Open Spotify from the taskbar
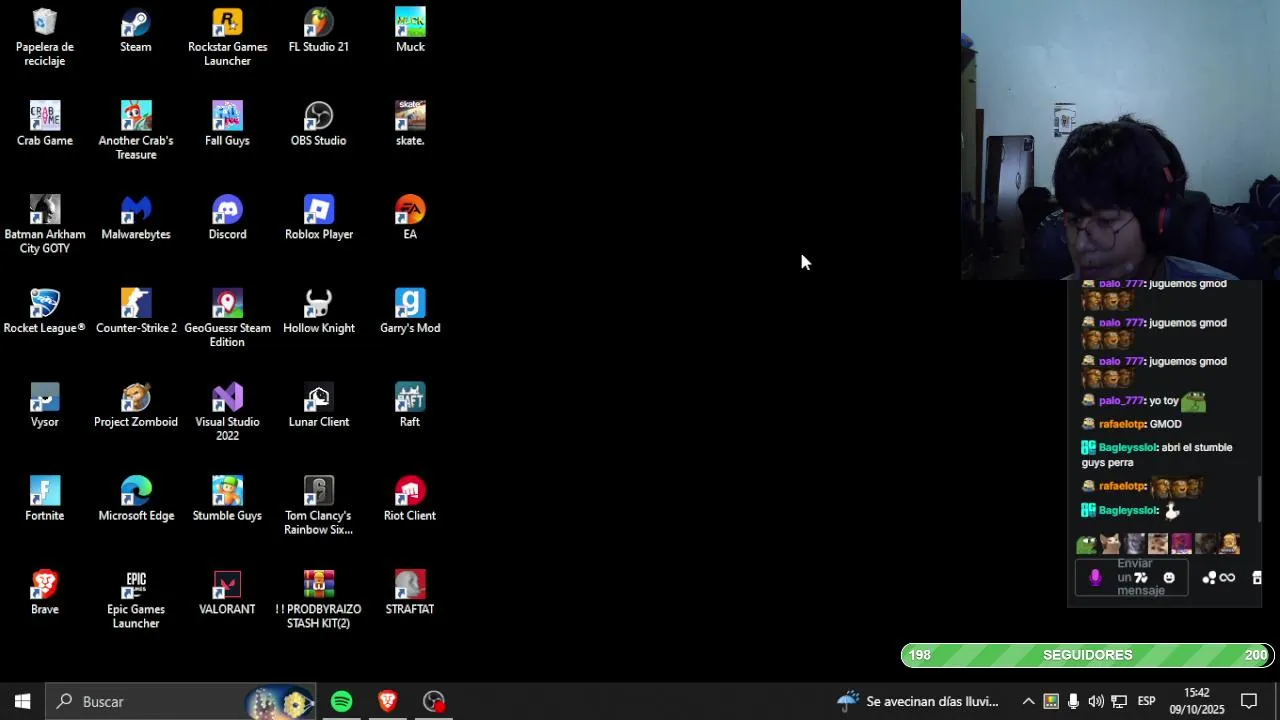1280x720 pixels. click(342, 701)
